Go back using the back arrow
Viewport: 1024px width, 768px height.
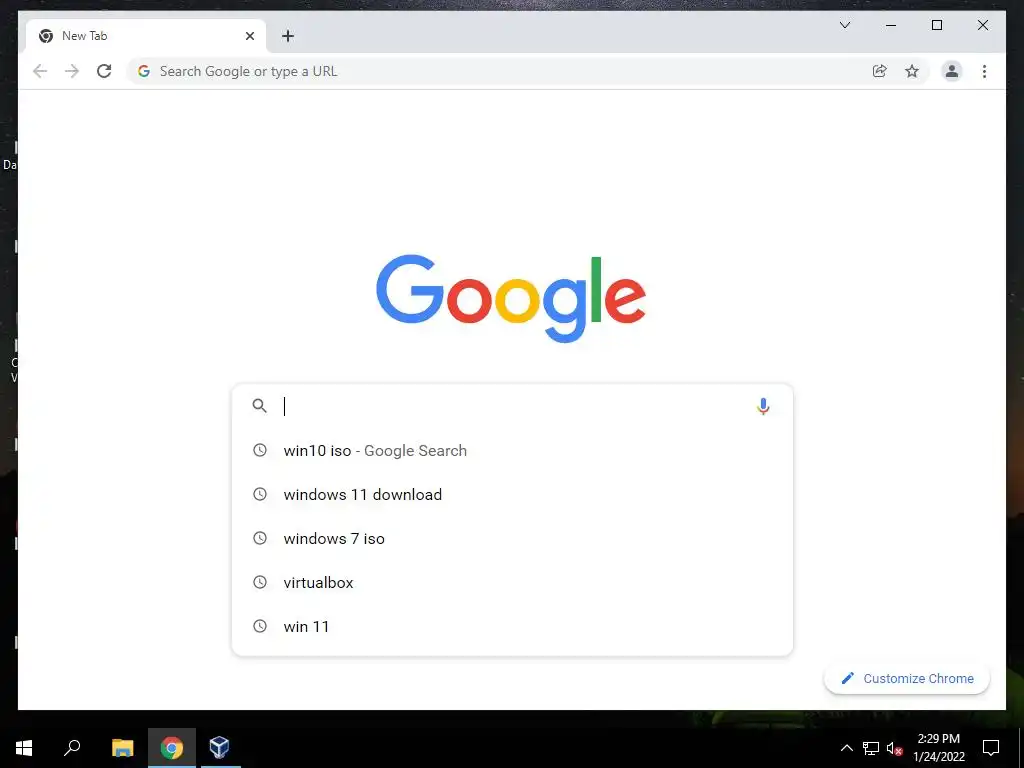pos(40,71)
